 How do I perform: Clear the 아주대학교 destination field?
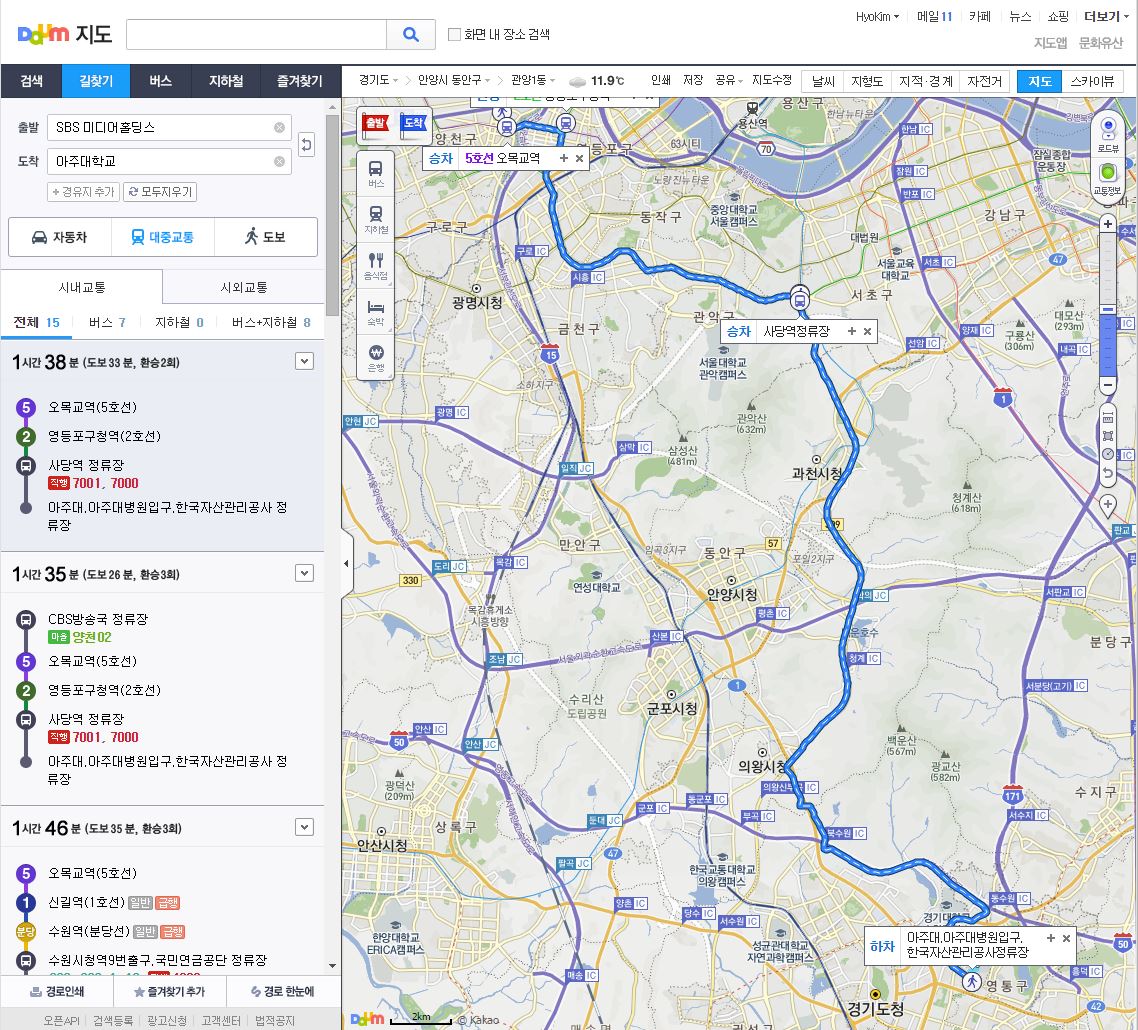(279, 162)
